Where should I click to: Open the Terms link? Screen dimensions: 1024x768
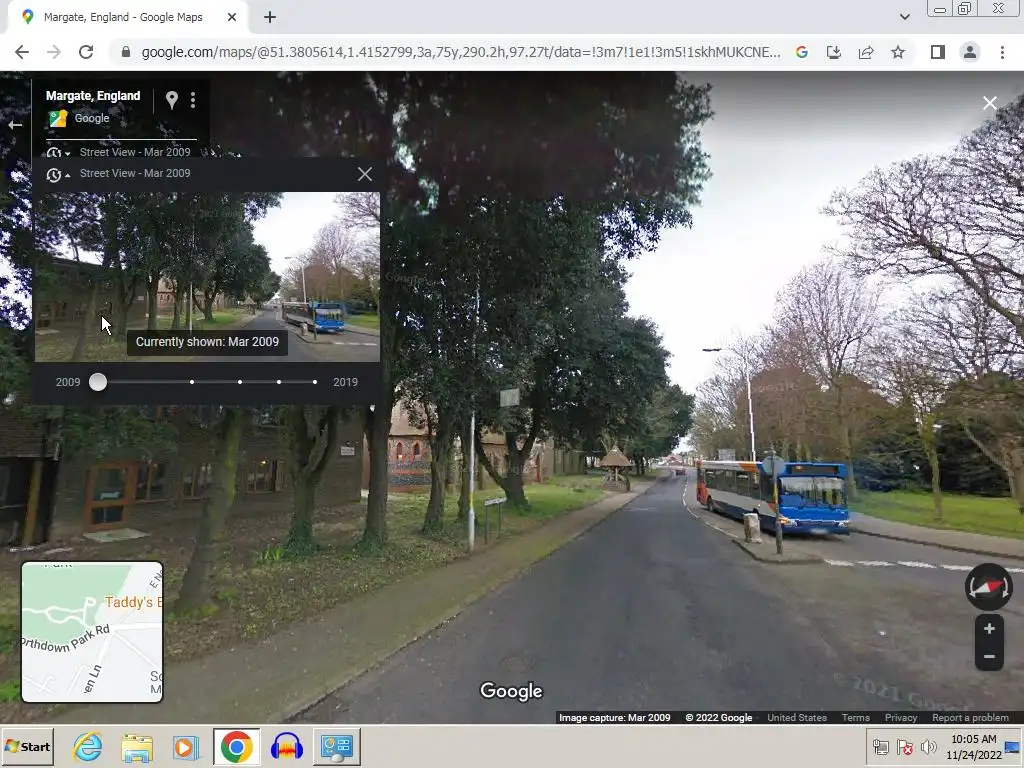tap(856, 717)
